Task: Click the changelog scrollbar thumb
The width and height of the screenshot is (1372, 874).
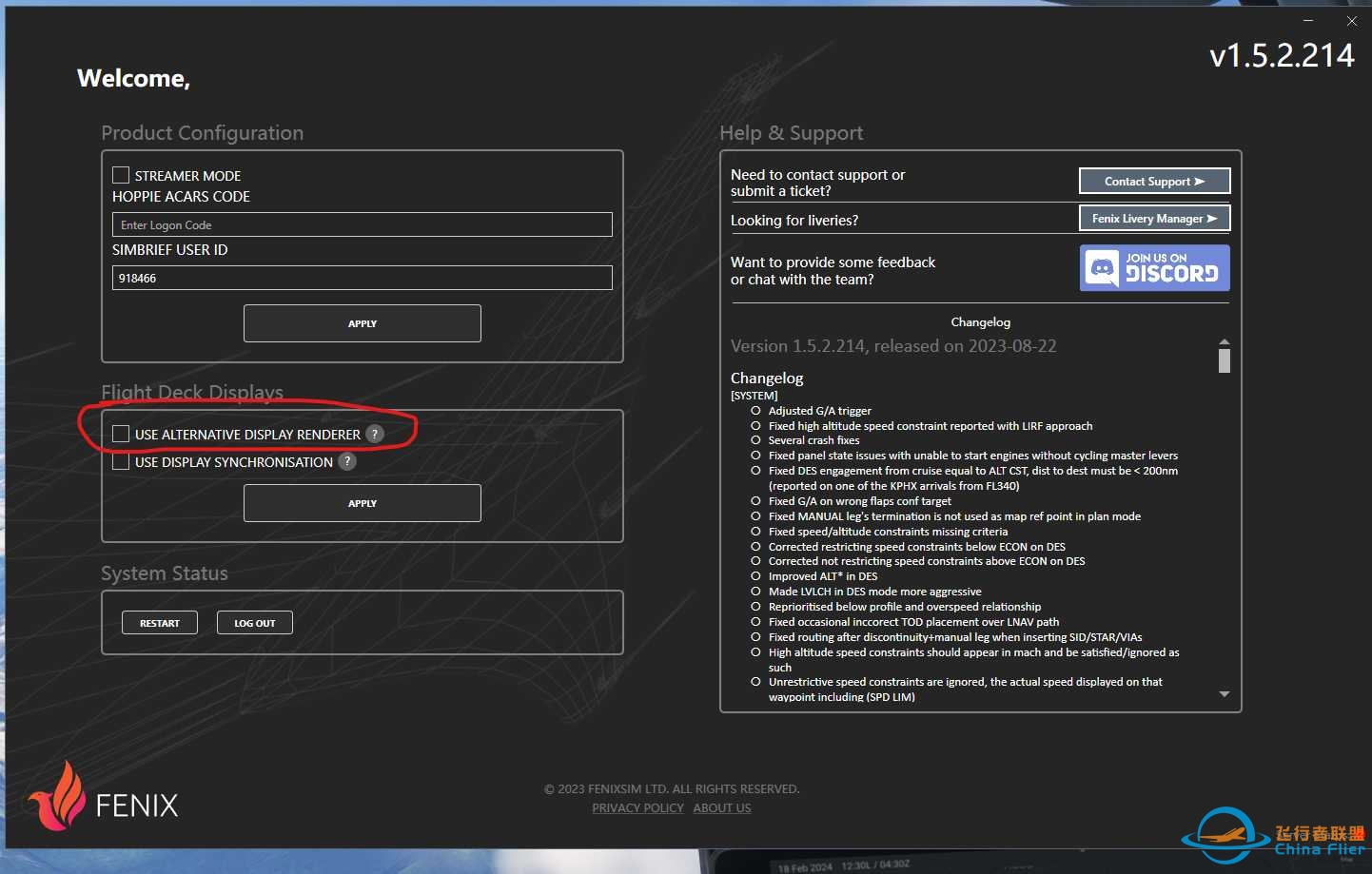Action: [x=1225, y=361]
